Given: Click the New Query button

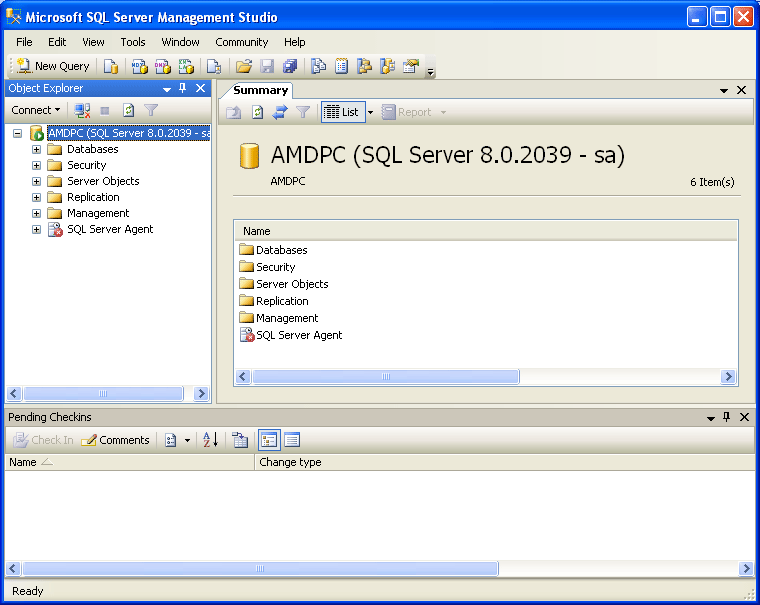Looking at the screenshot, I should click(x=53, y=66).
